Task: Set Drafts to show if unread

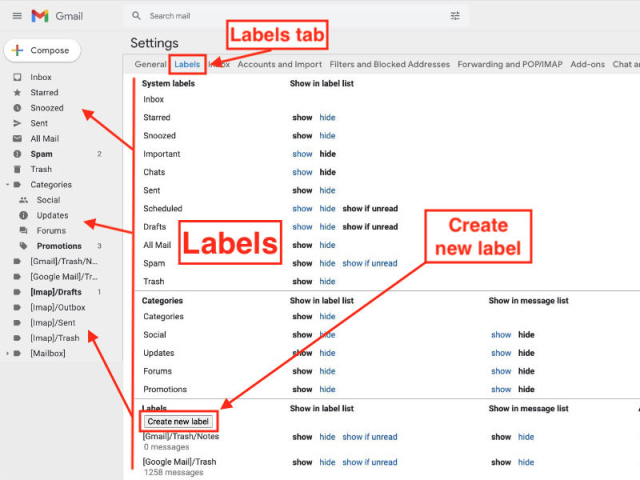Action: (x=370, y=227)
